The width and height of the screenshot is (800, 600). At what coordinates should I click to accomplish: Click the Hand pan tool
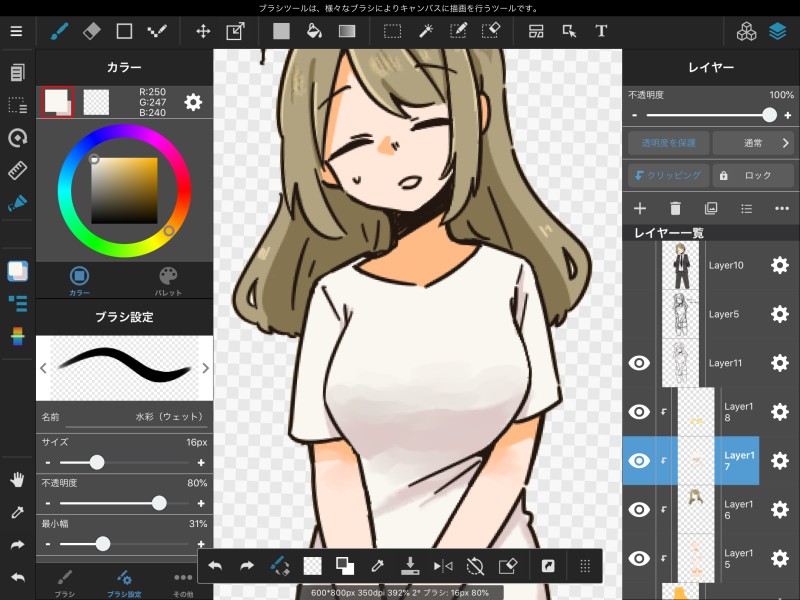coord(17,480)
